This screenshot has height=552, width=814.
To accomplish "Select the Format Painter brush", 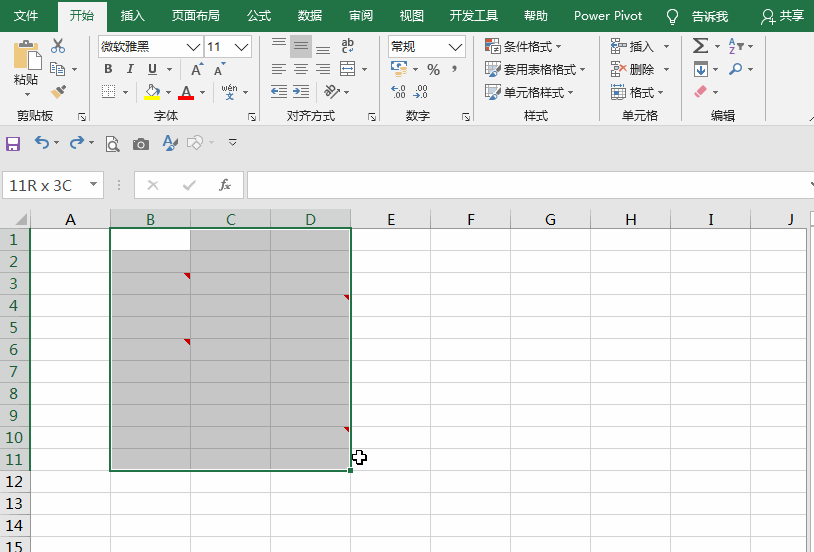I will (x=58, y=92).
